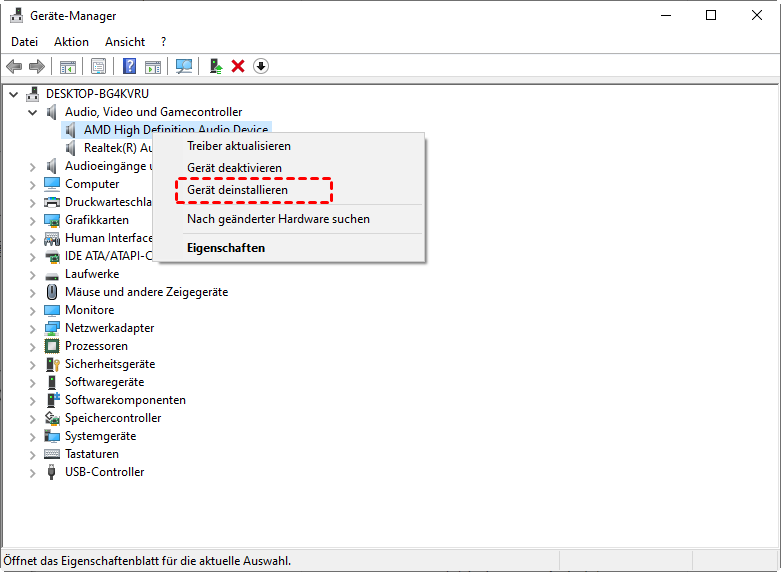Click the show/hide console tree toolbar icon
This screenshot has height=572, width=781.
pos(68,66)
